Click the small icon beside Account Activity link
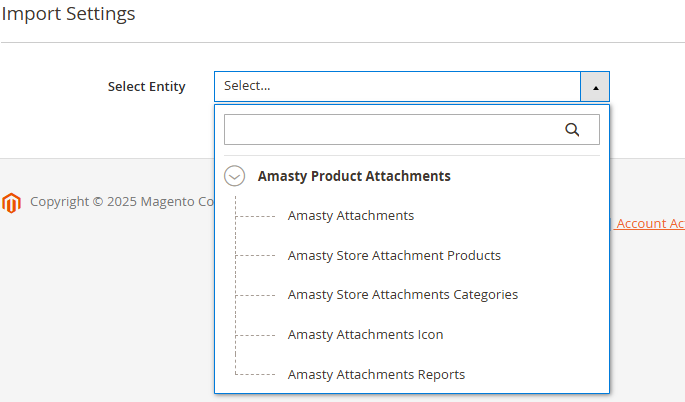Image resolution: width=685 pixels, height=402 pixels. (611, 224)
